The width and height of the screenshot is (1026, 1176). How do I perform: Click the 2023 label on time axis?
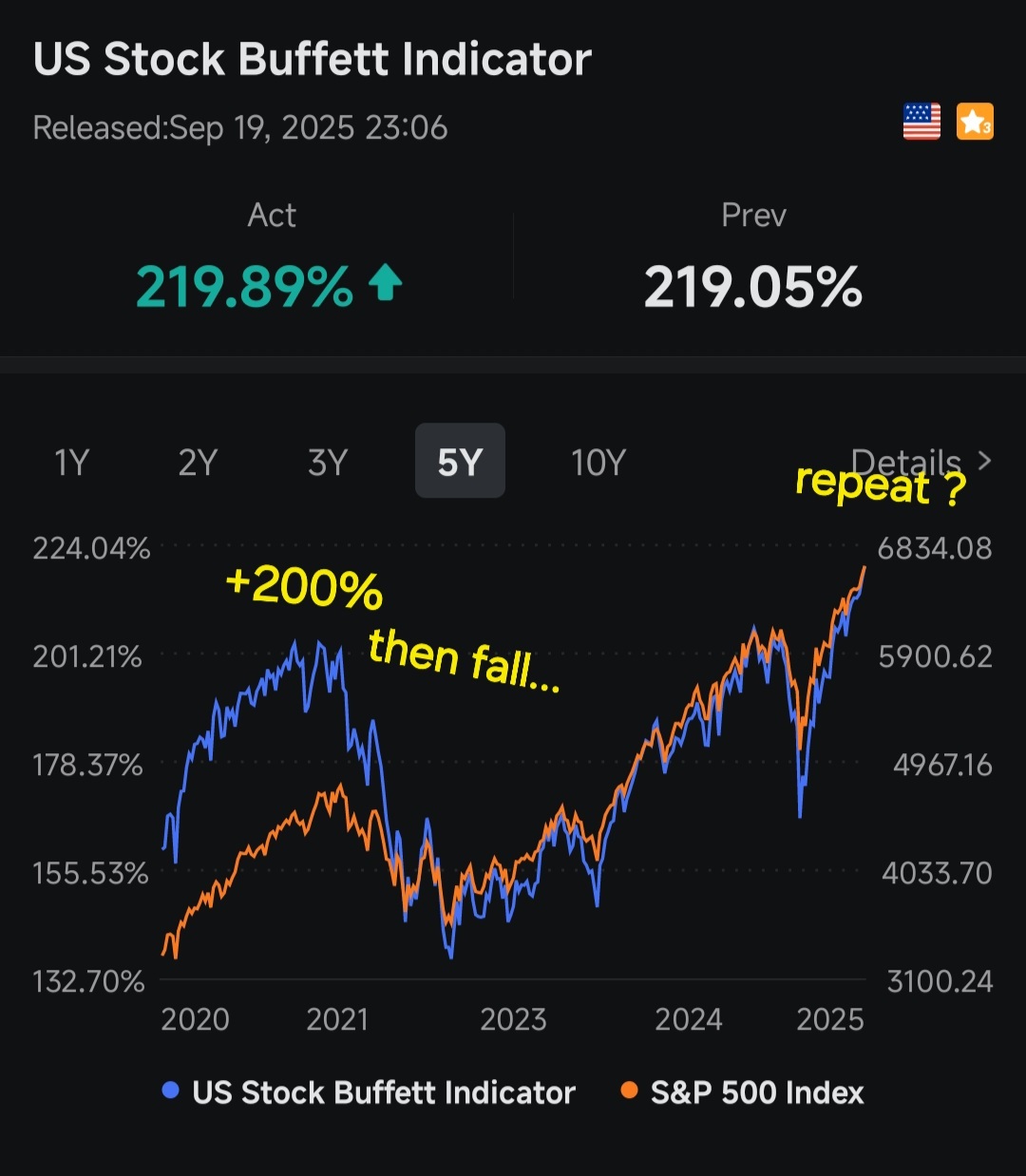pyautogui.click(x=513, y=1019)
